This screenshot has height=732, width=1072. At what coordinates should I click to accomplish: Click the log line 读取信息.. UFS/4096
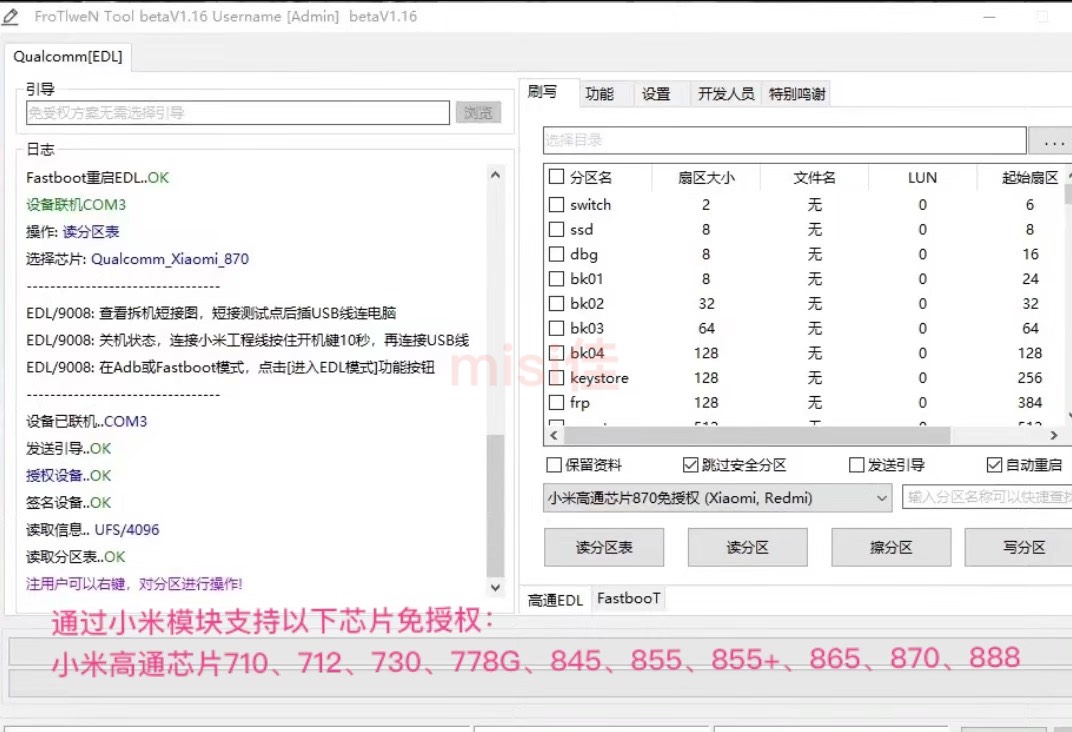(x=92, y=530)
